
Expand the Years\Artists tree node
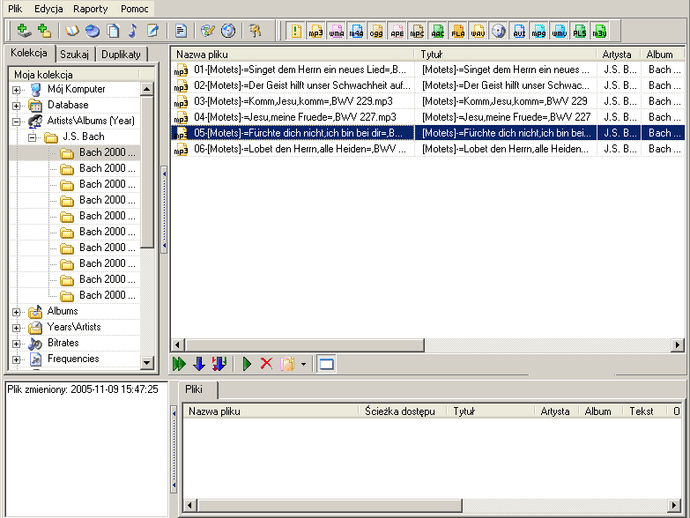tap(16, 328)
